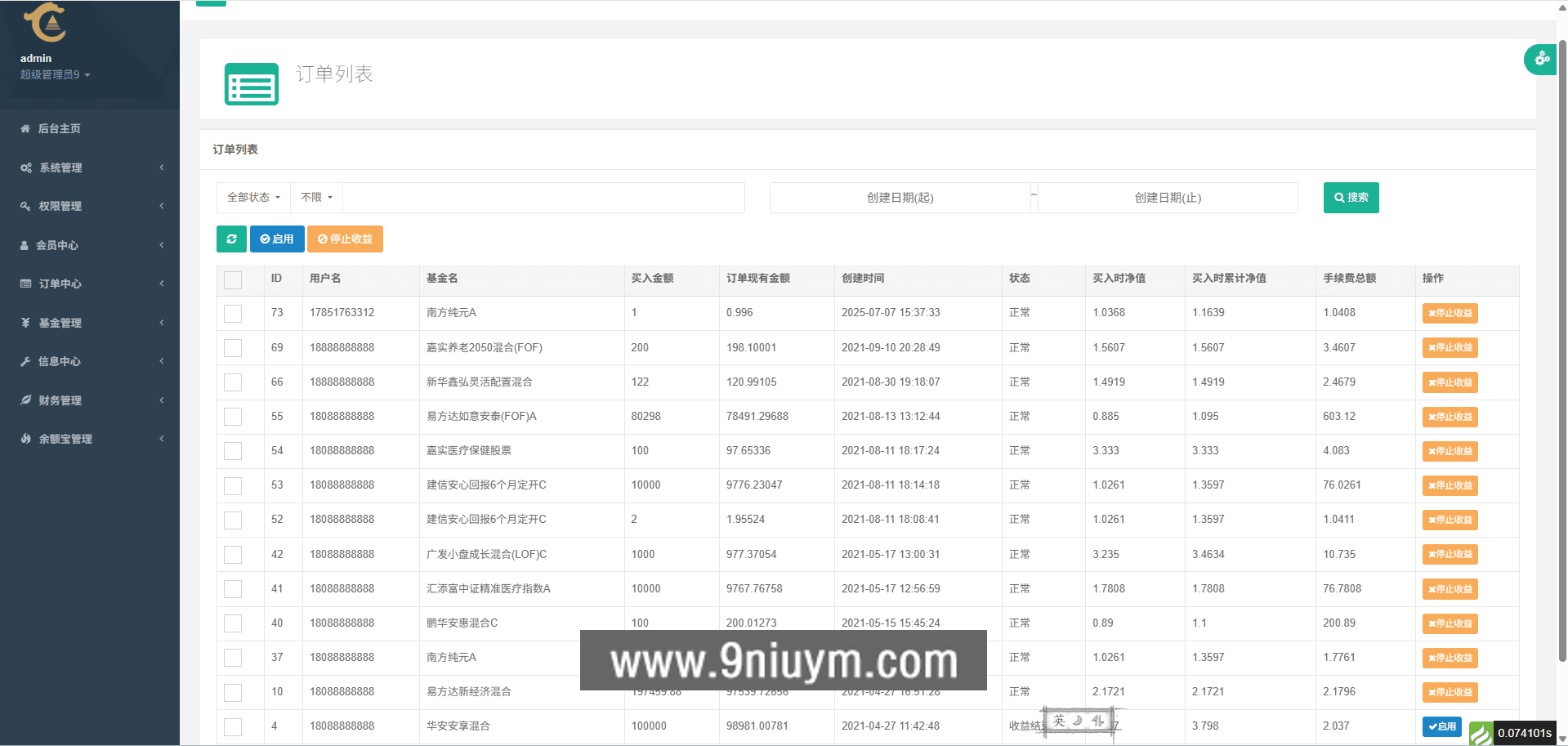Viewport: 1568px width, 746px height.
Task: Click the 搜索 search button
Action: (1350, 198)
